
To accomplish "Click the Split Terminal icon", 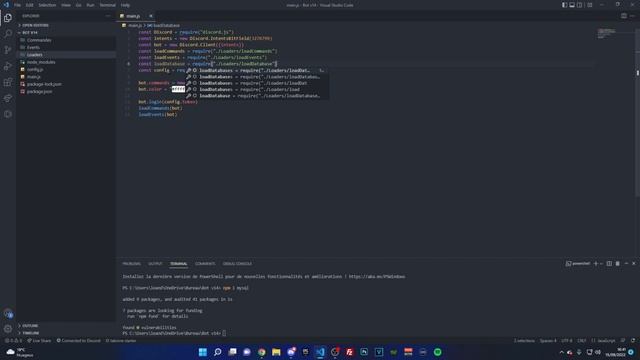I will [x=609, y=264].
